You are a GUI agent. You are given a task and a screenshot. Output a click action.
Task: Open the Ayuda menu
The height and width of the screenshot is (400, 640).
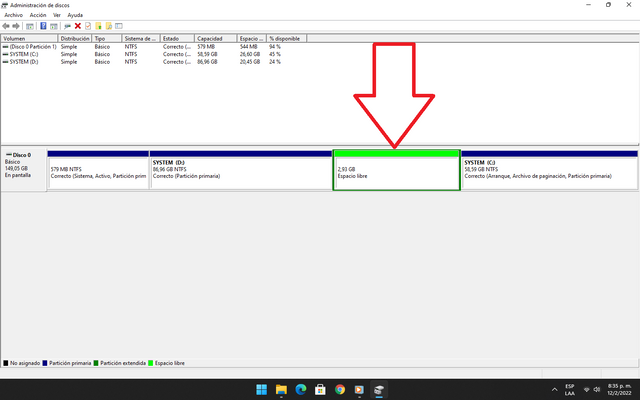point(75,15)
